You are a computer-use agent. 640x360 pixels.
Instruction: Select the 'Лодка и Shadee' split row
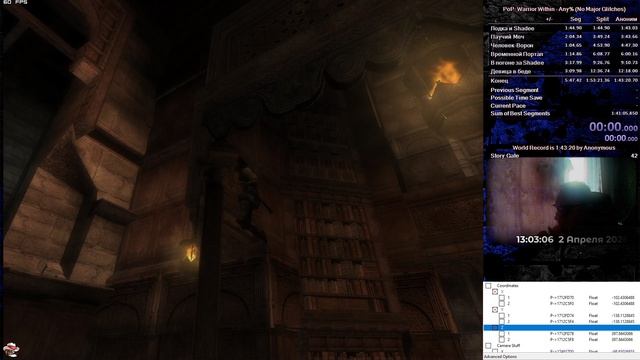coord(564,28)
